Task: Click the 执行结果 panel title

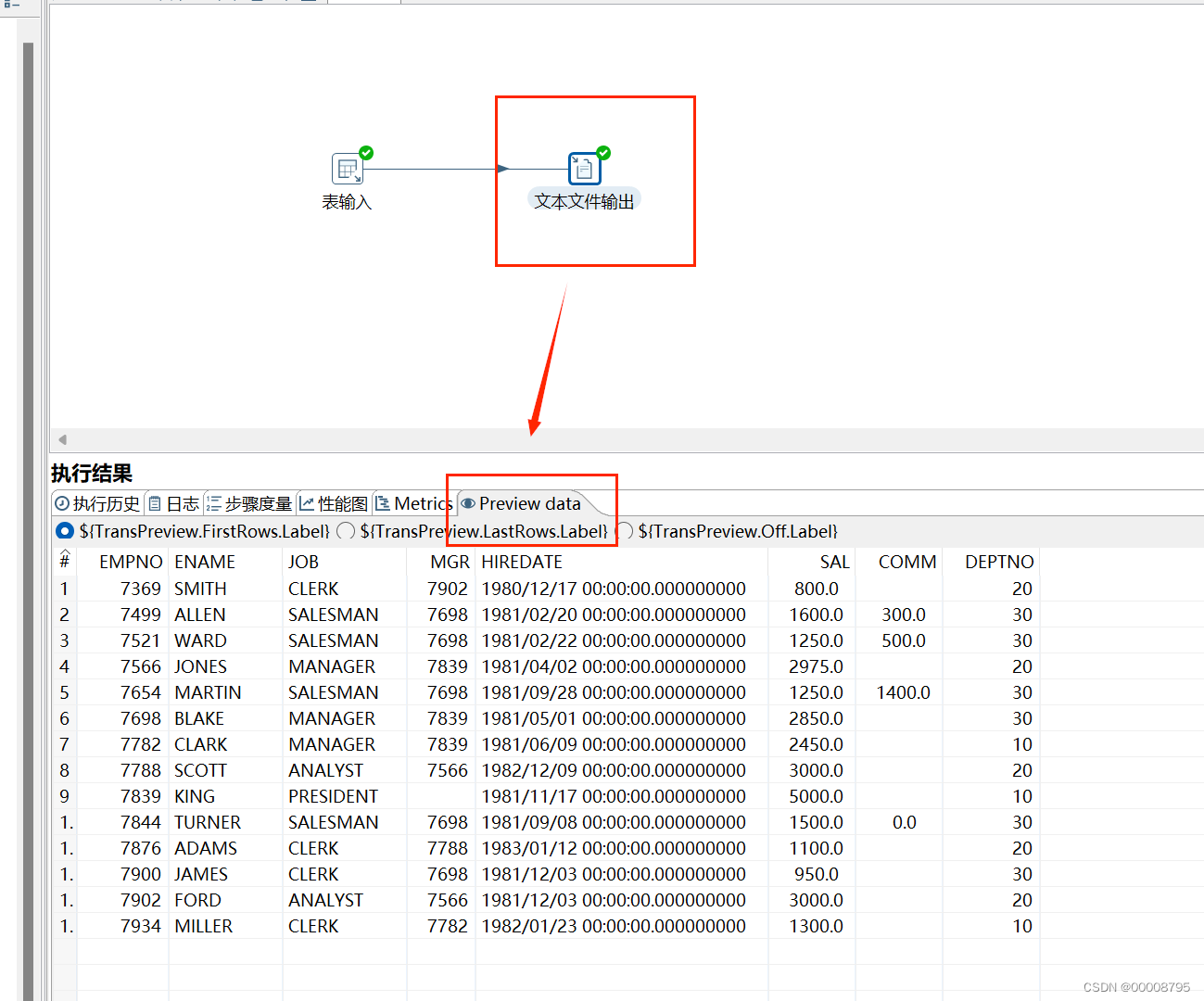Action: click(x=92, y=474)
